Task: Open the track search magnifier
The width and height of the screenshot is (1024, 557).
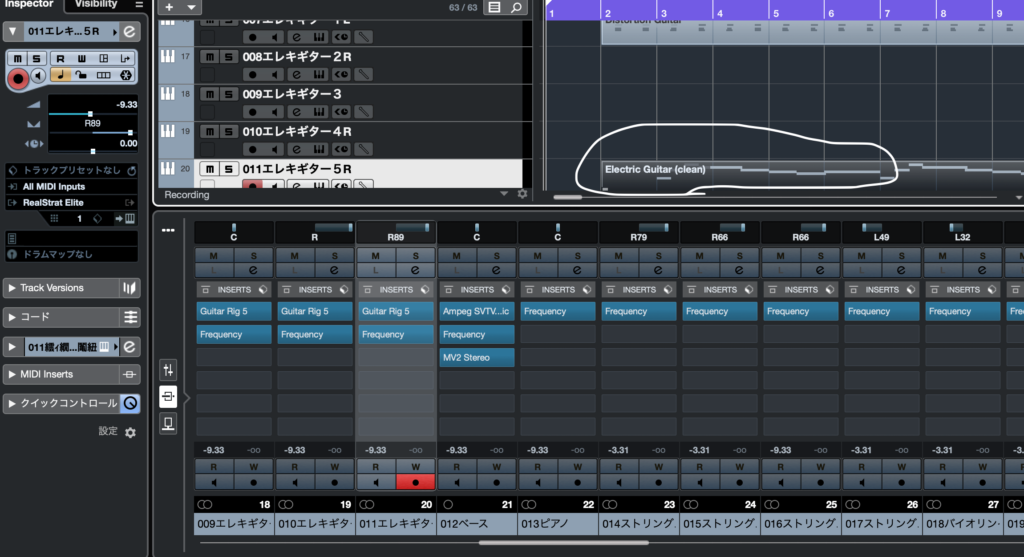Action: click(516, 8)
